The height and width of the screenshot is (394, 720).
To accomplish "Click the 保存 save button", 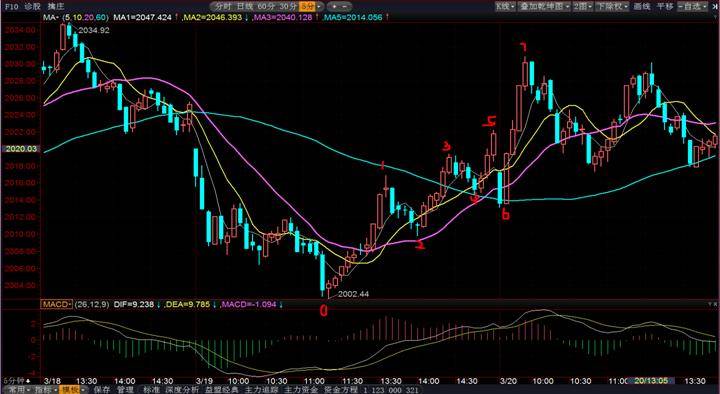I will (x=101, y=390).
